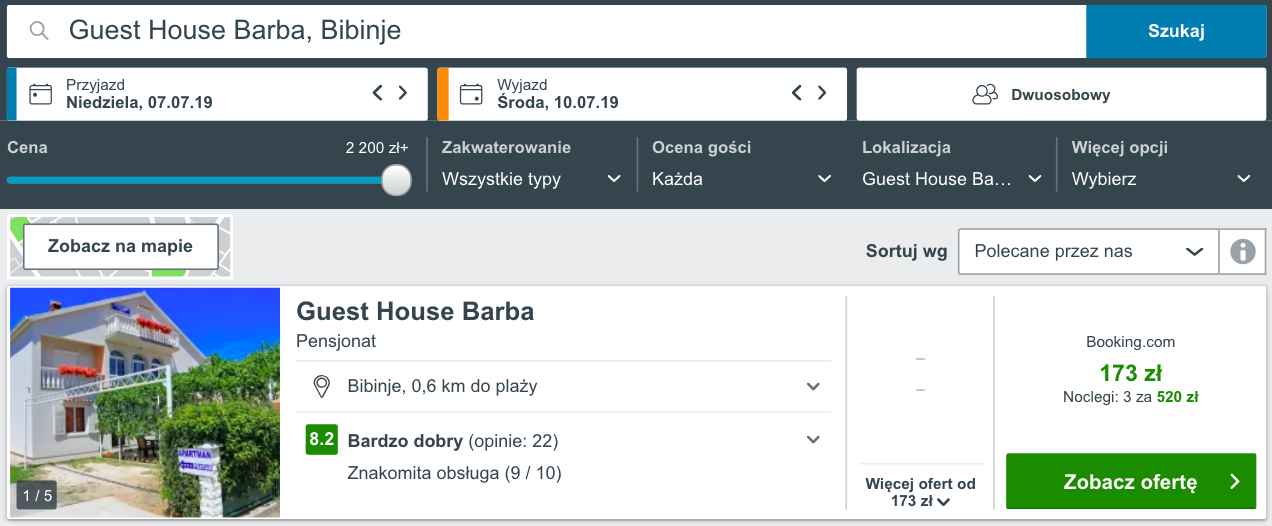Viewport: 1272px width, 526px height.
Task: Click Zobacz na mapie map button
Action: (120, 246)
